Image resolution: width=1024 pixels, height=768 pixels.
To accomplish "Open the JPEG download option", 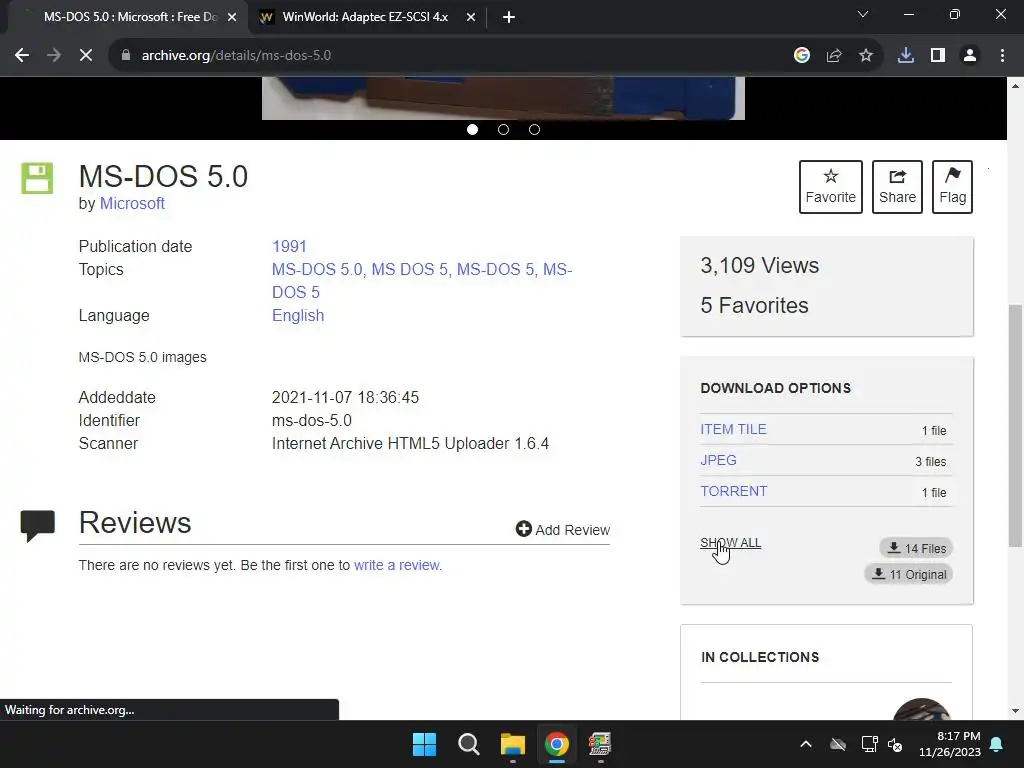I will [x=718, y=460].
